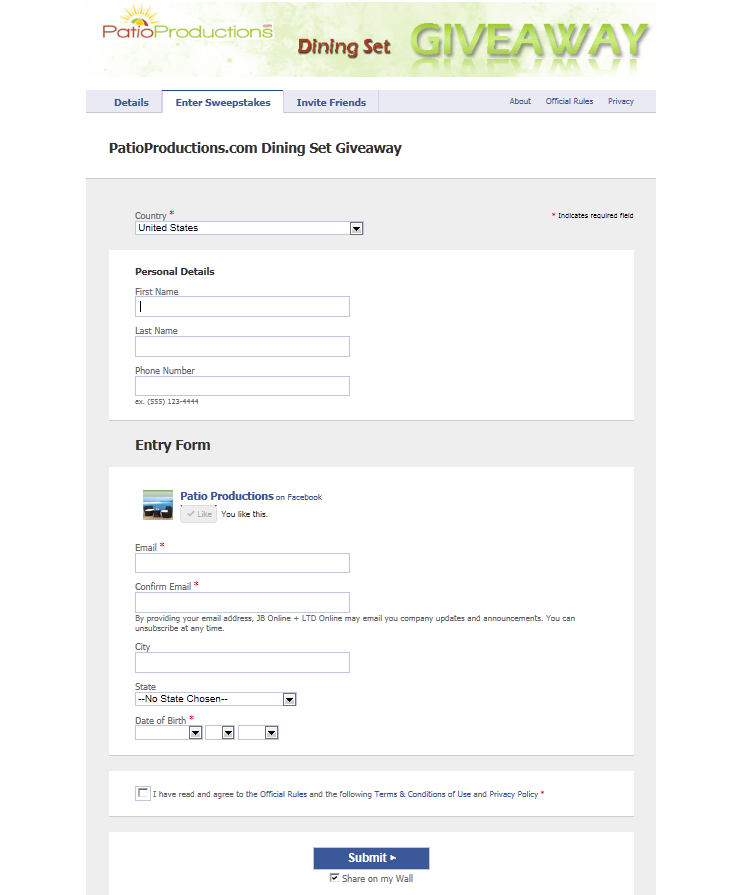Open the Invite Friends tab

click(331, 102)
